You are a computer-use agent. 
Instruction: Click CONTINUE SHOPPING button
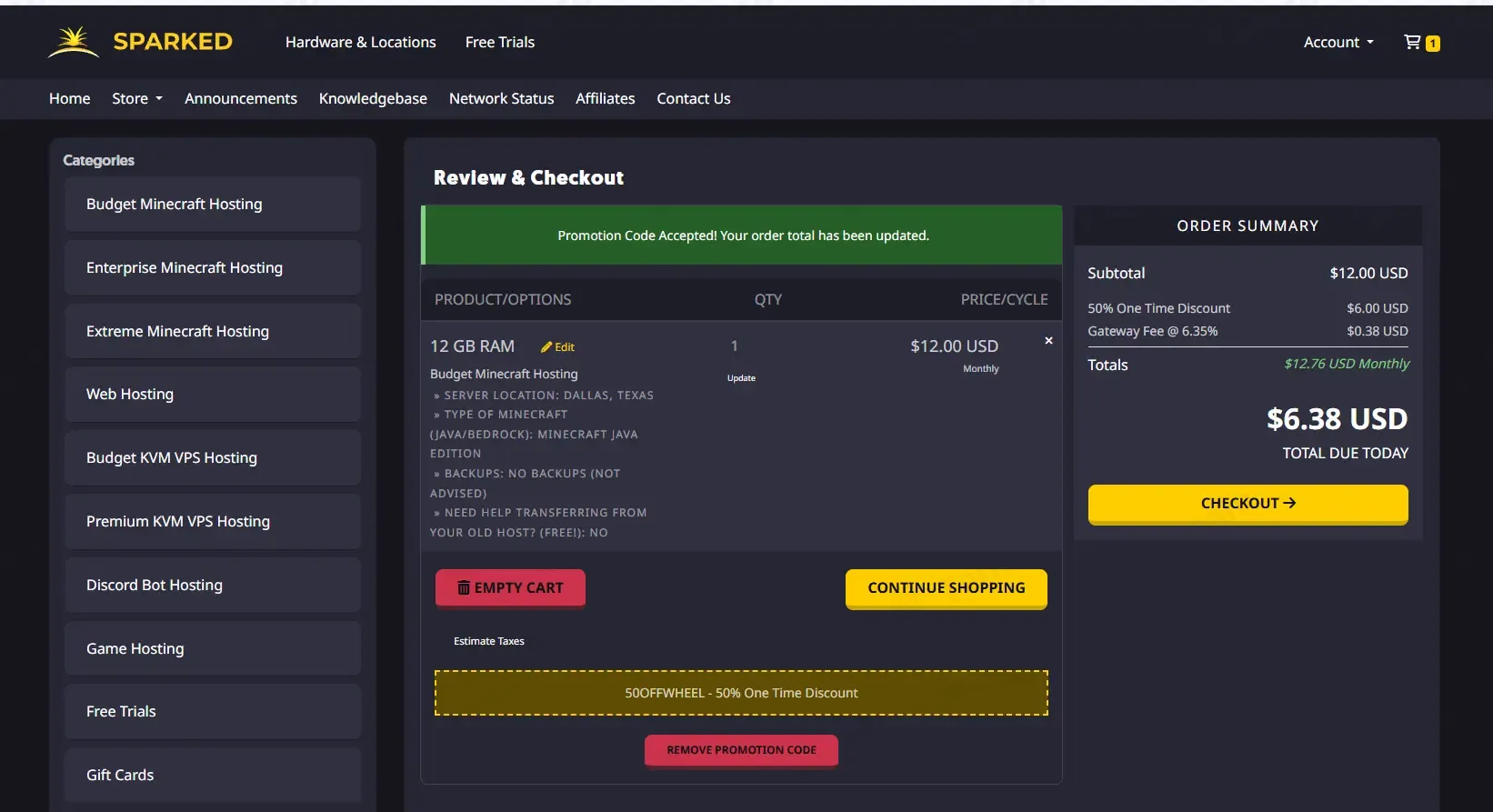[x=947, y=588]
